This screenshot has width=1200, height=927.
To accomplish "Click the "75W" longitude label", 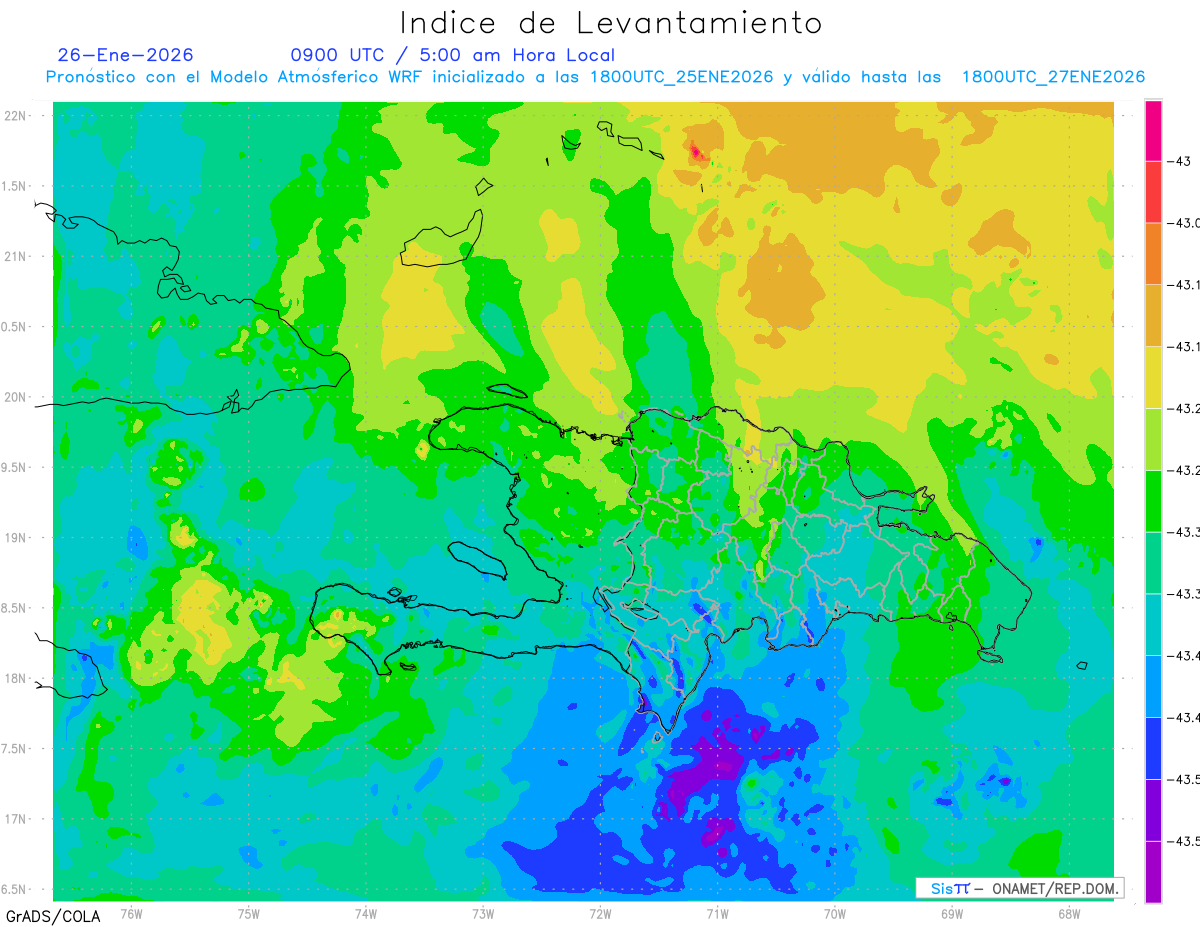I will click(x=249, y=912).
